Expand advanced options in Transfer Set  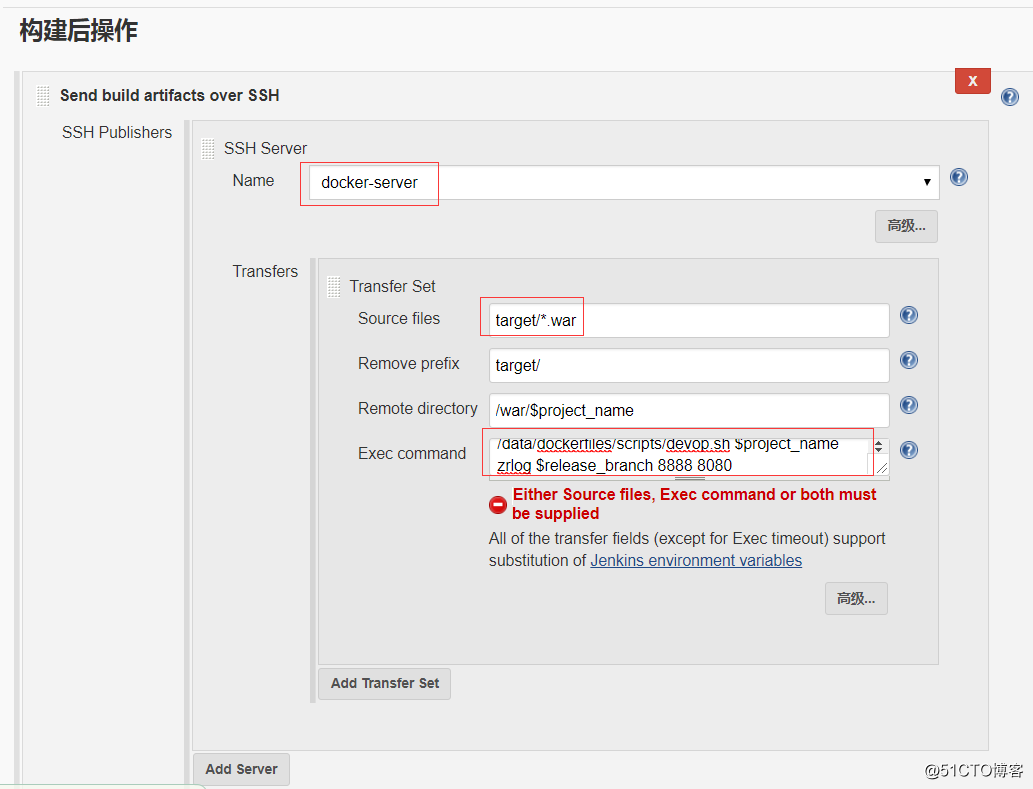[856, 599]
